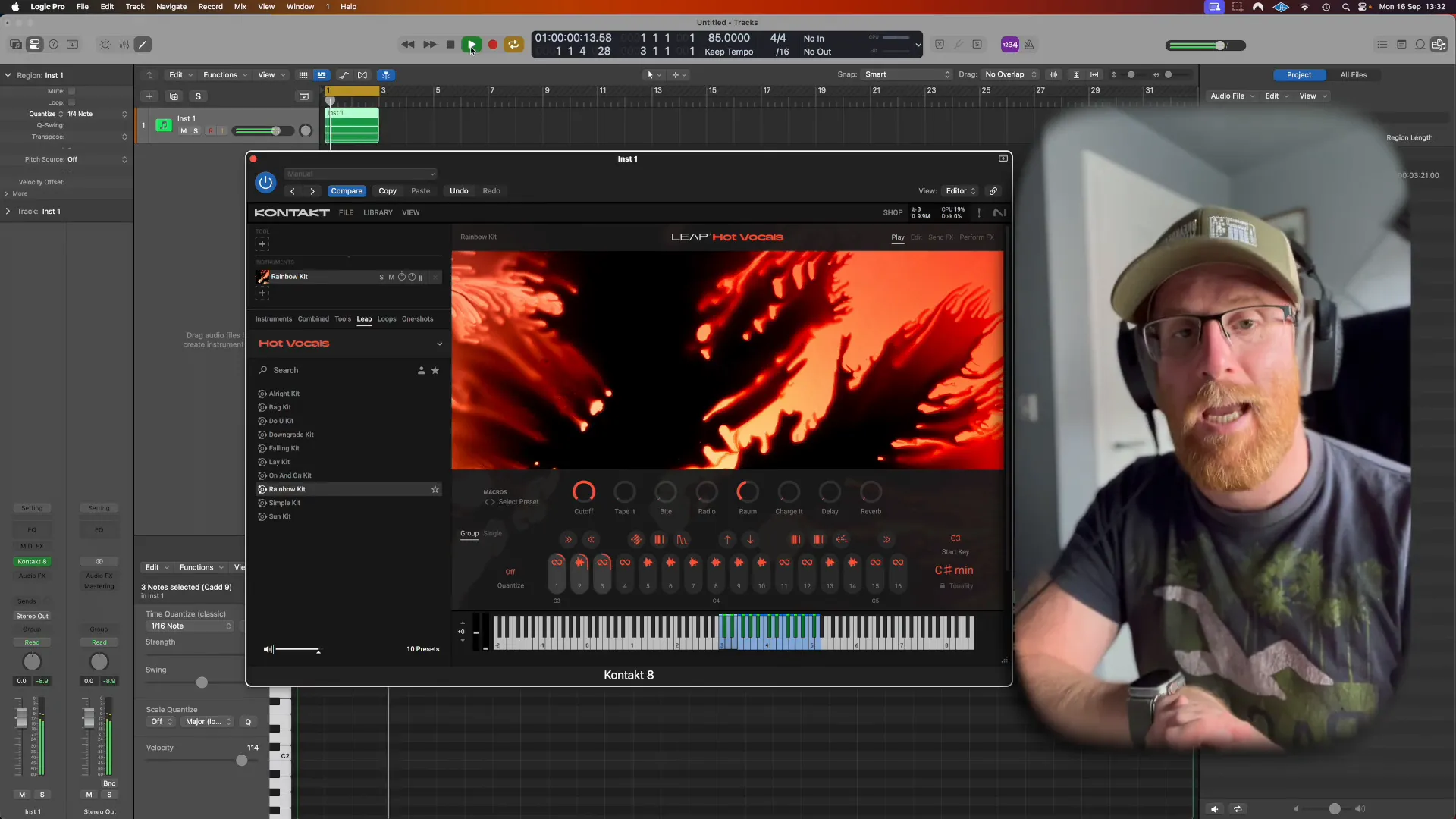Record-enable the Inst 1 track
1456x819 pixels.
211,131
